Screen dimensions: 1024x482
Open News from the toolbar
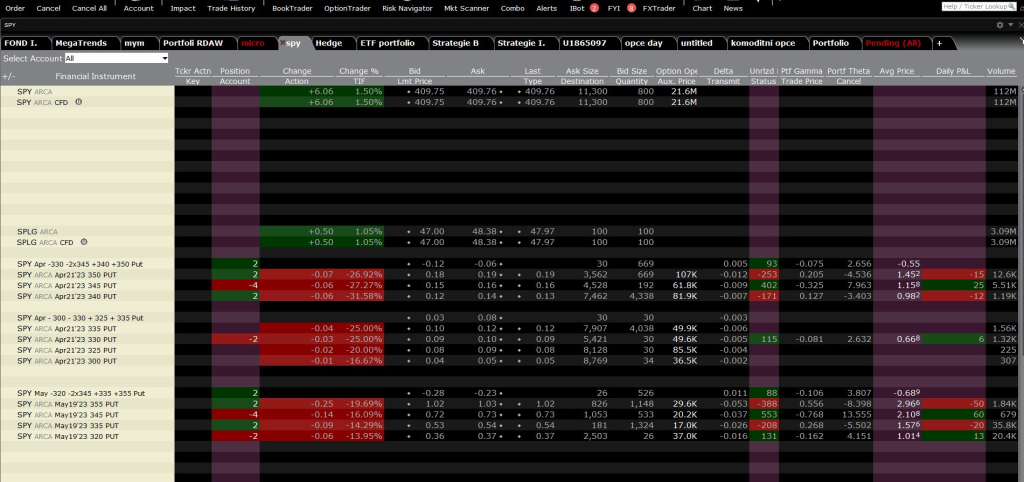tap(733, 8)
